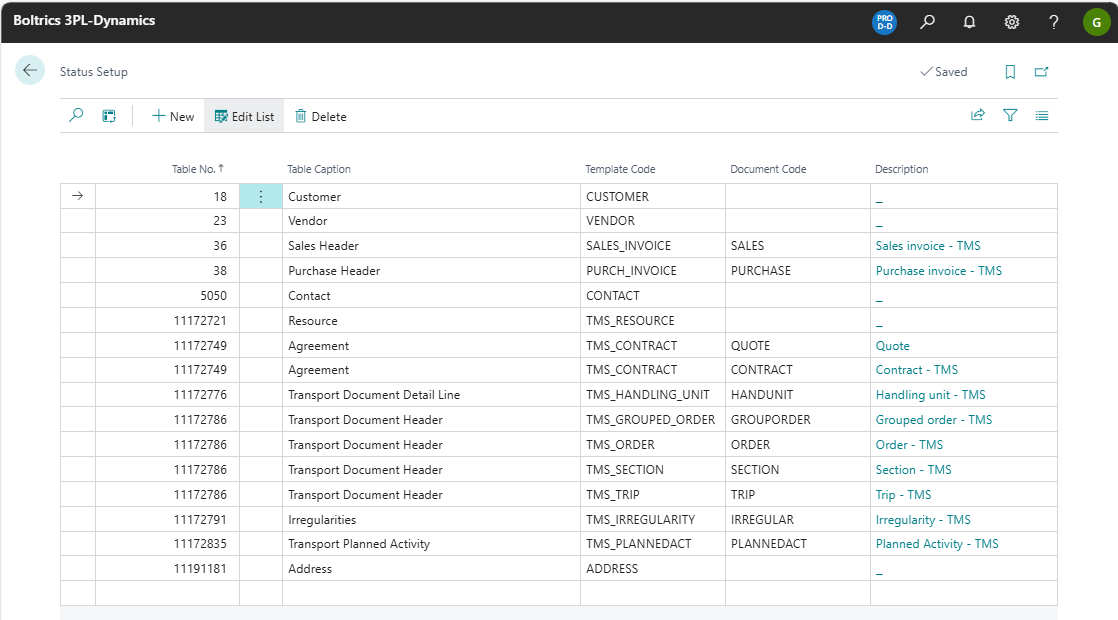Open the help question mark

tap(1054, 21)
